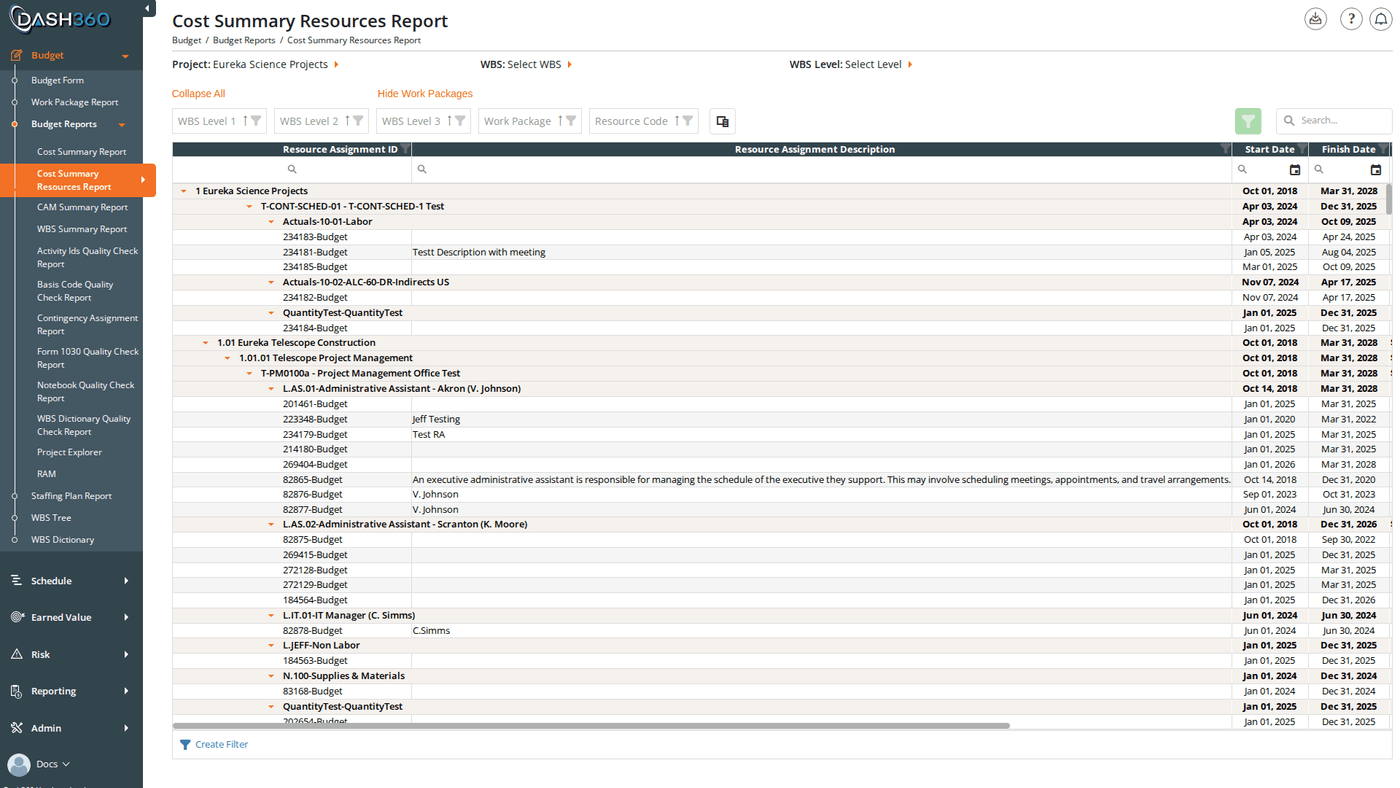Click the export/download icon at top right
1400x788 pixels.
click(x=1315, y=19)
